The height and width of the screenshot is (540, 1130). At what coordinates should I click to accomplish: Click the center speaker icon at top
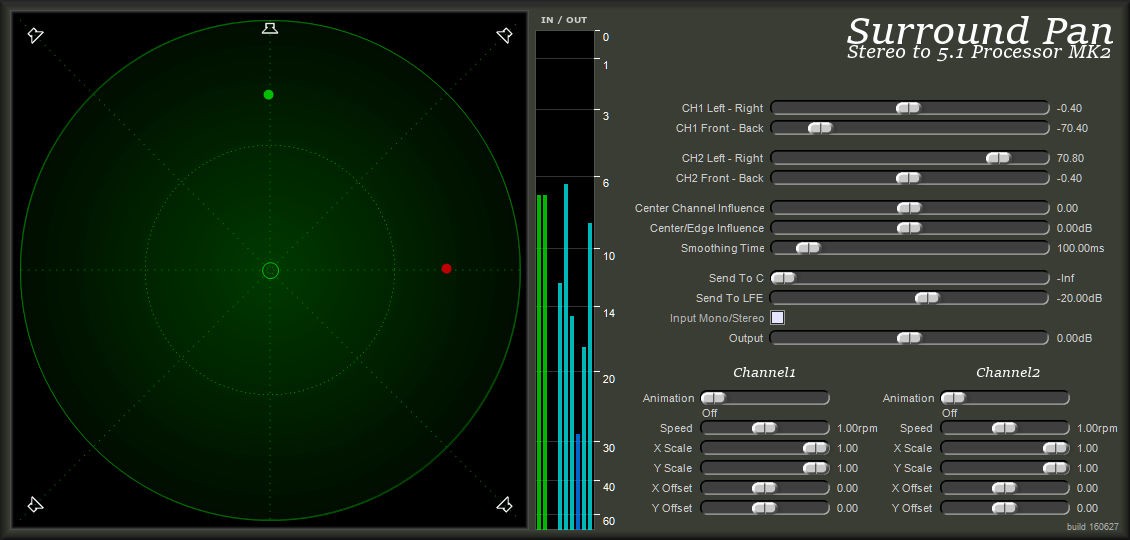(x=269, y=28)
